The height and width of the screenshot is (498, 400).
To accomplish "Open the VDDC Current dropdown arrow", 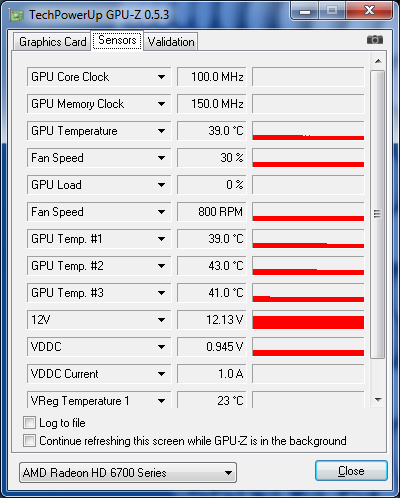I will click(161, 374).
